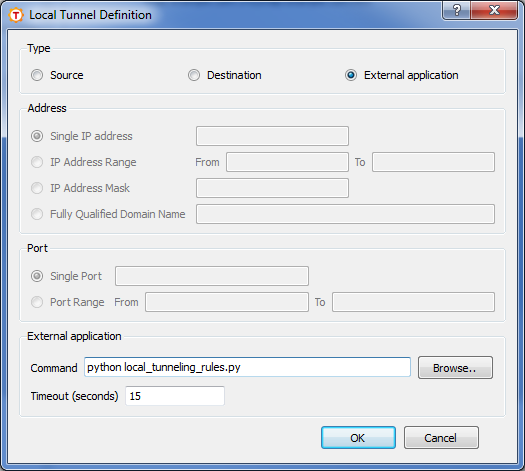Choose the IP Address Range option
Image resolution: width=525 pixels, height=471 pixels.
pyautogui.click(x=37, y=162)
